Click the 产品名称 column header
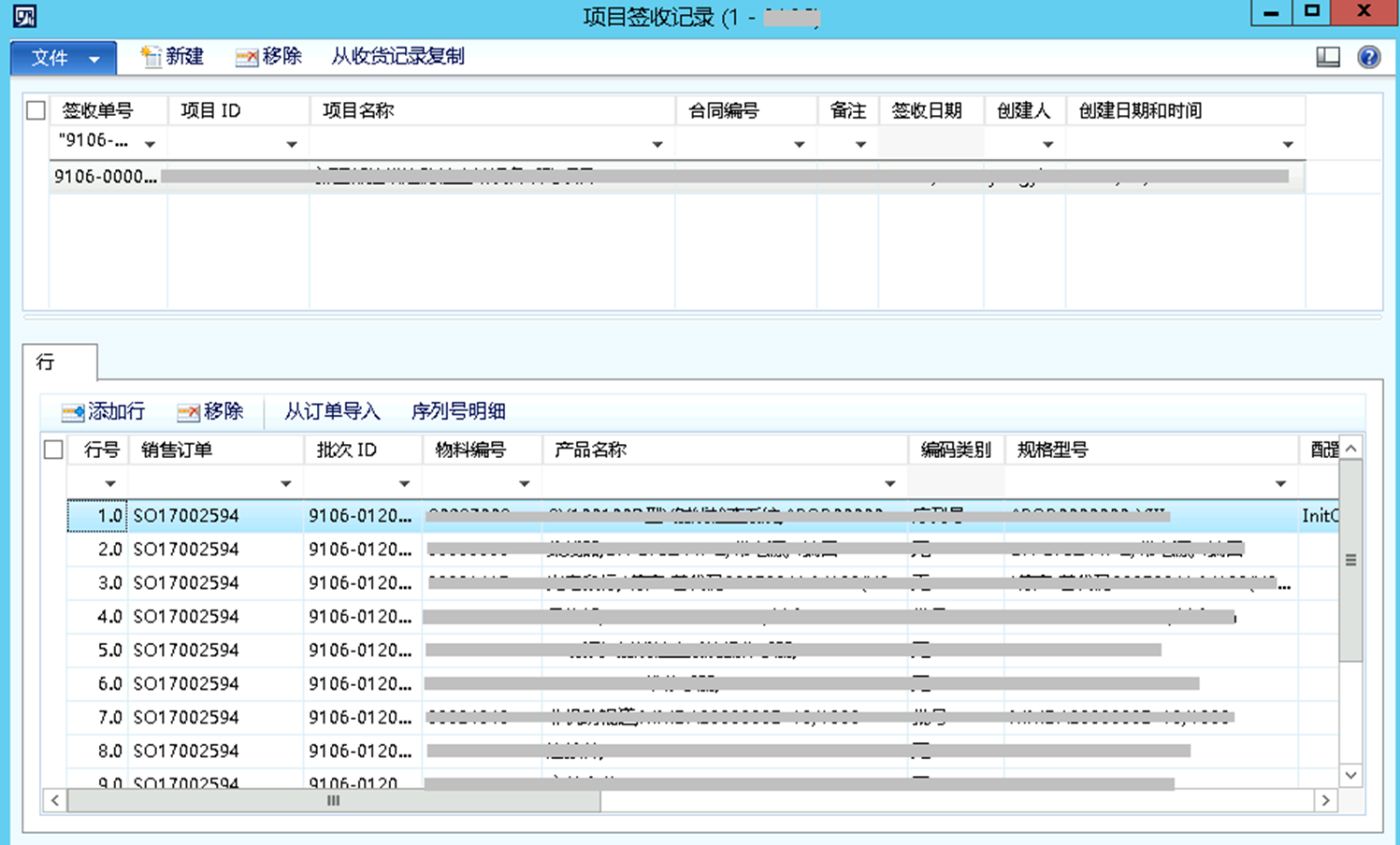1400x845 pixels. [725, 451]
